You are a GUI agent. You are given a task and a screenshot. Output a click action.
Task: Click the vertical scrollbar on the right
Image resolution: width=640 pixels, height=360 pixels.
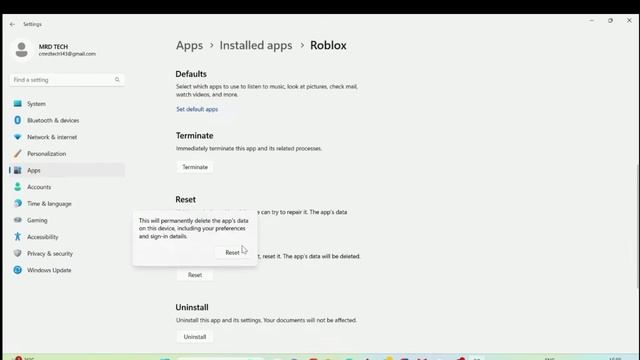point(638,226)
